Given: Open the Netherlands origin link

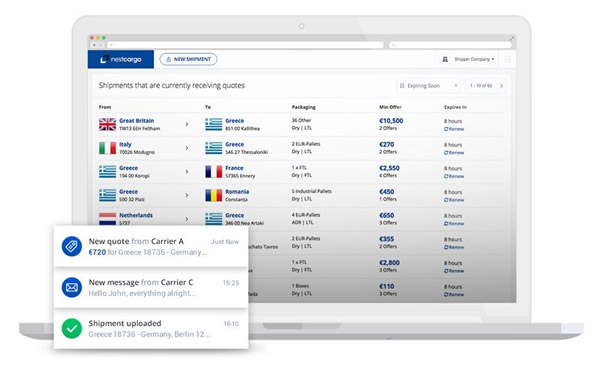Looking at the screenshot, I should (136, 215).
